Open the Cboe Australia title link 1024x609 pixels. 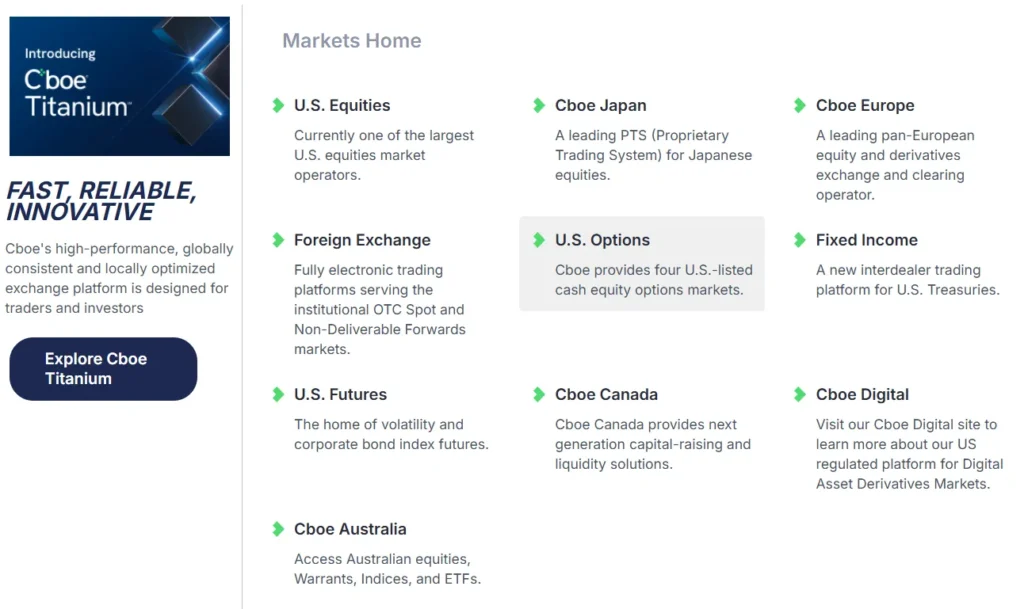tap(350, 529)
